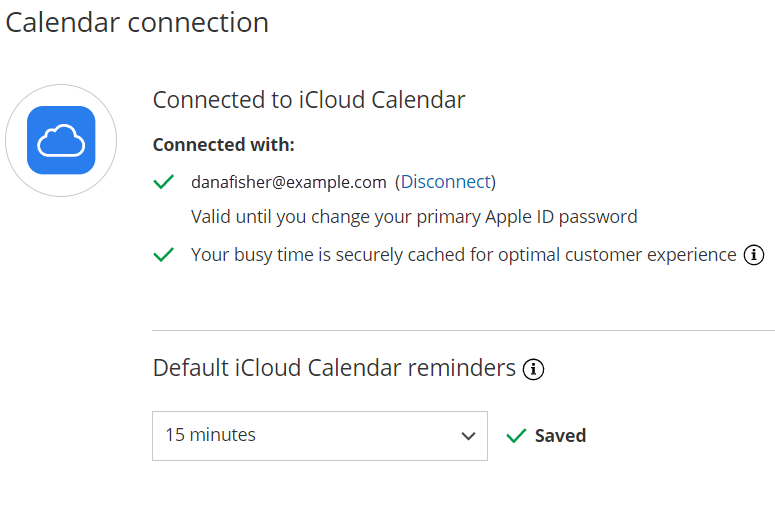Disconnect the iCloud calendar account
Screen dimensions: 775x521
point(446,182)
